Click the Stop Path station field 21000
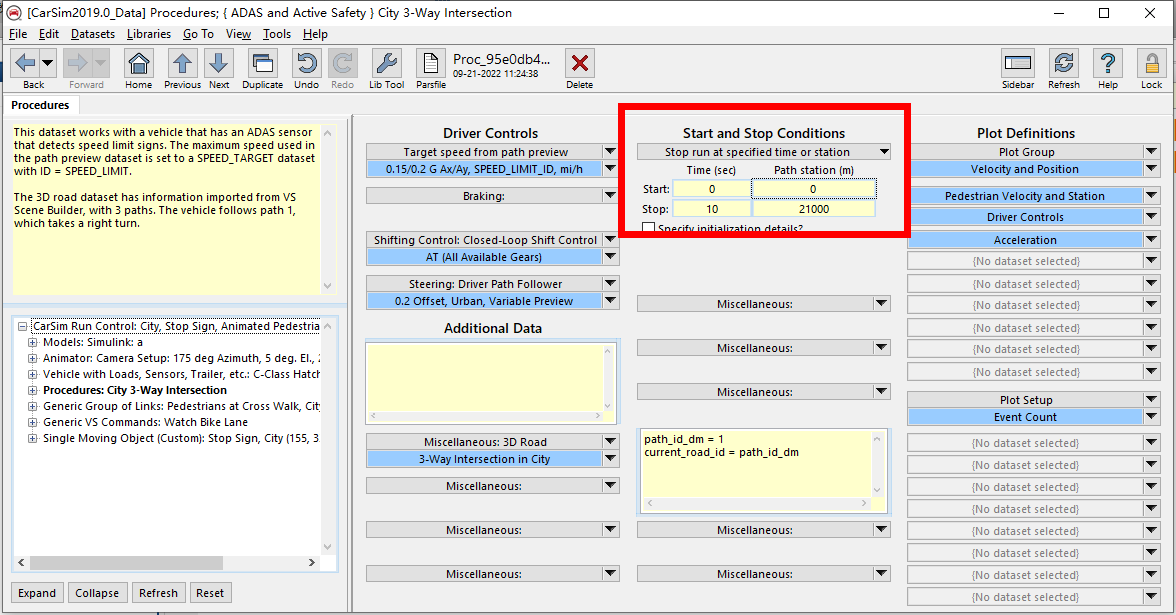 click(814, 209)
